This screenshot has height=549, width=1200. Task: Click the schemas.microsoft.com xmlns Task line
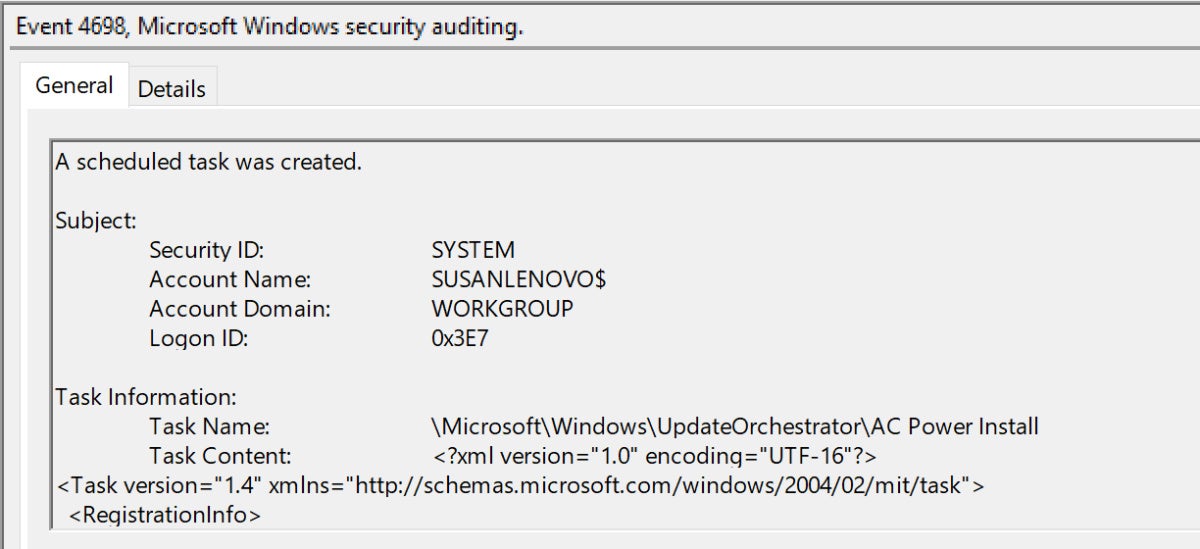click(x=520, y=486)
